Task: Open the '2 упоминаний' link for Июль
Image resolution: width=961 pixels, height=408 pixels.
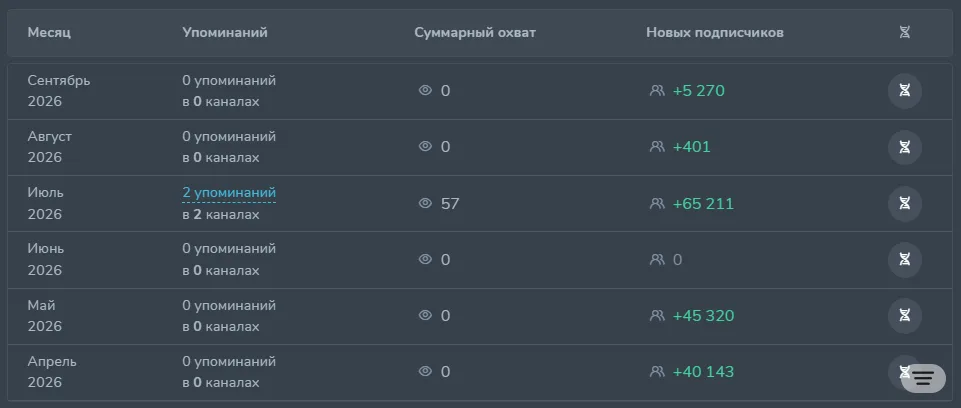Action: click(229, 193)
